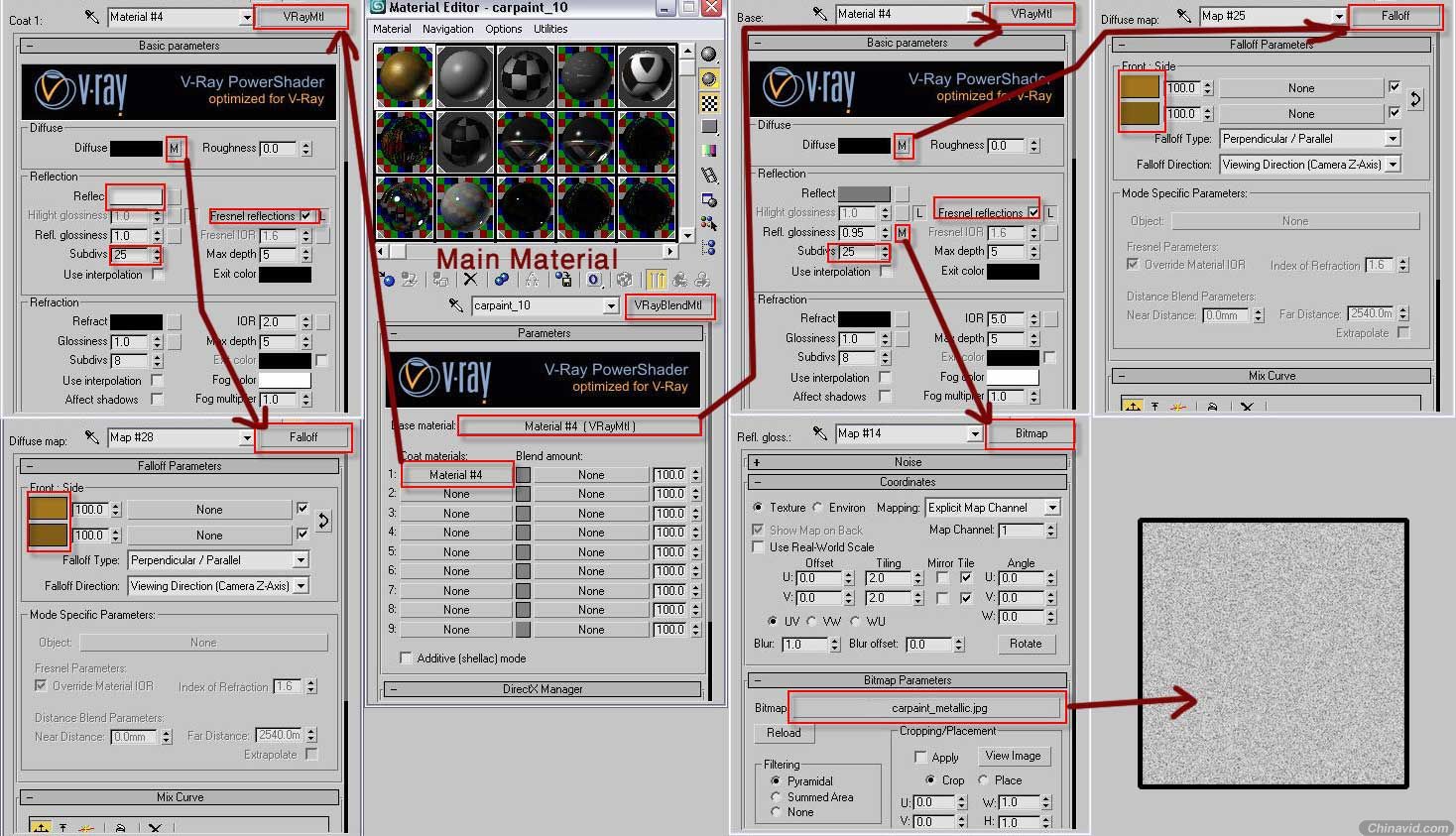The image size is (1456, 836).
Task: Click eyedropper next to Map #14
Action: pos(819,432)
